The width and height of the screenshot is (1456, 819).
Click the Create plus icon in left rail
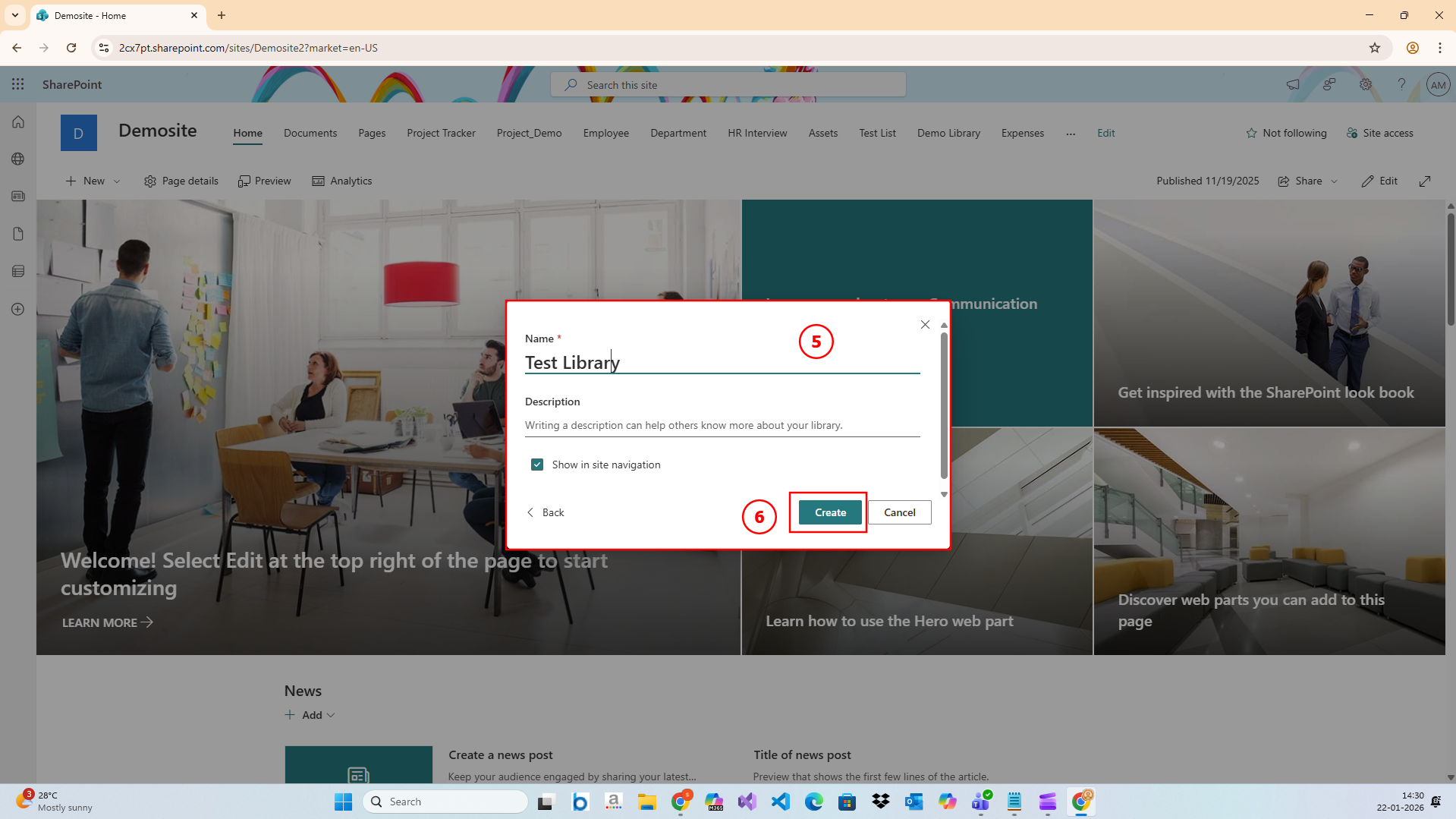pos(18,309)
